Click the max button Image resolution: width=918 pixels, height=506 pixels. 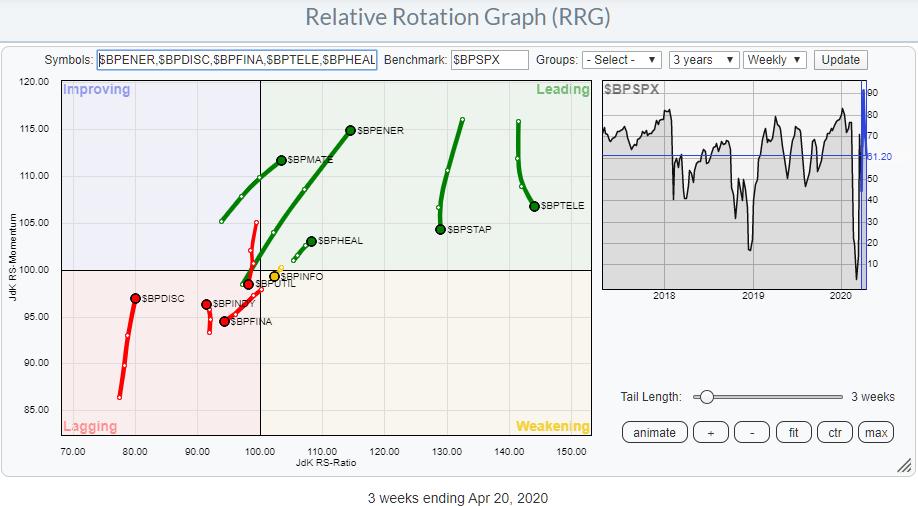[x=875, y=433]
